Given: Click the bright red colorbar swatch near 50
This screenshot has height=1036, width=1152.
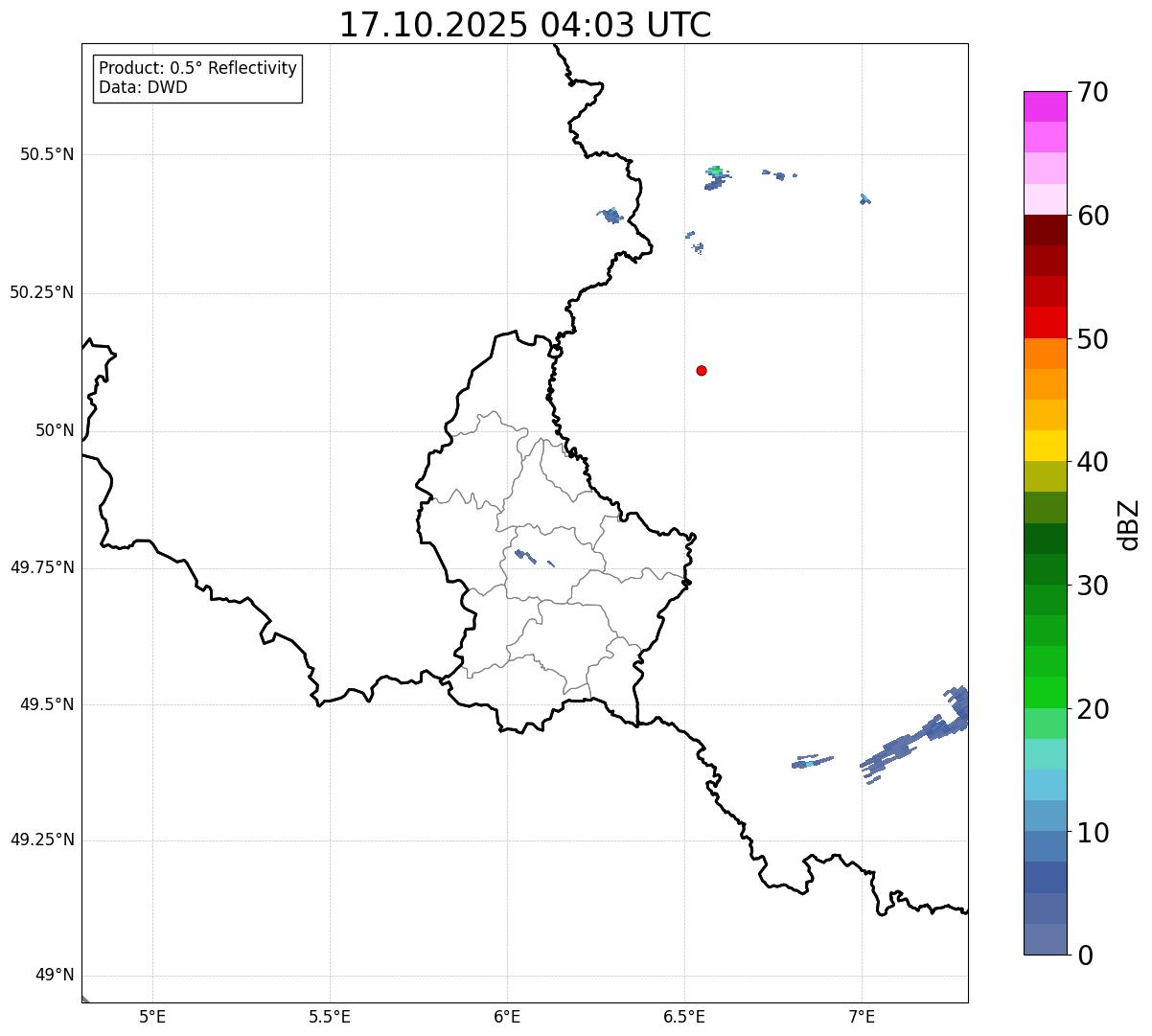Looking at the screenshot, I should click(x=1045, y=323).
